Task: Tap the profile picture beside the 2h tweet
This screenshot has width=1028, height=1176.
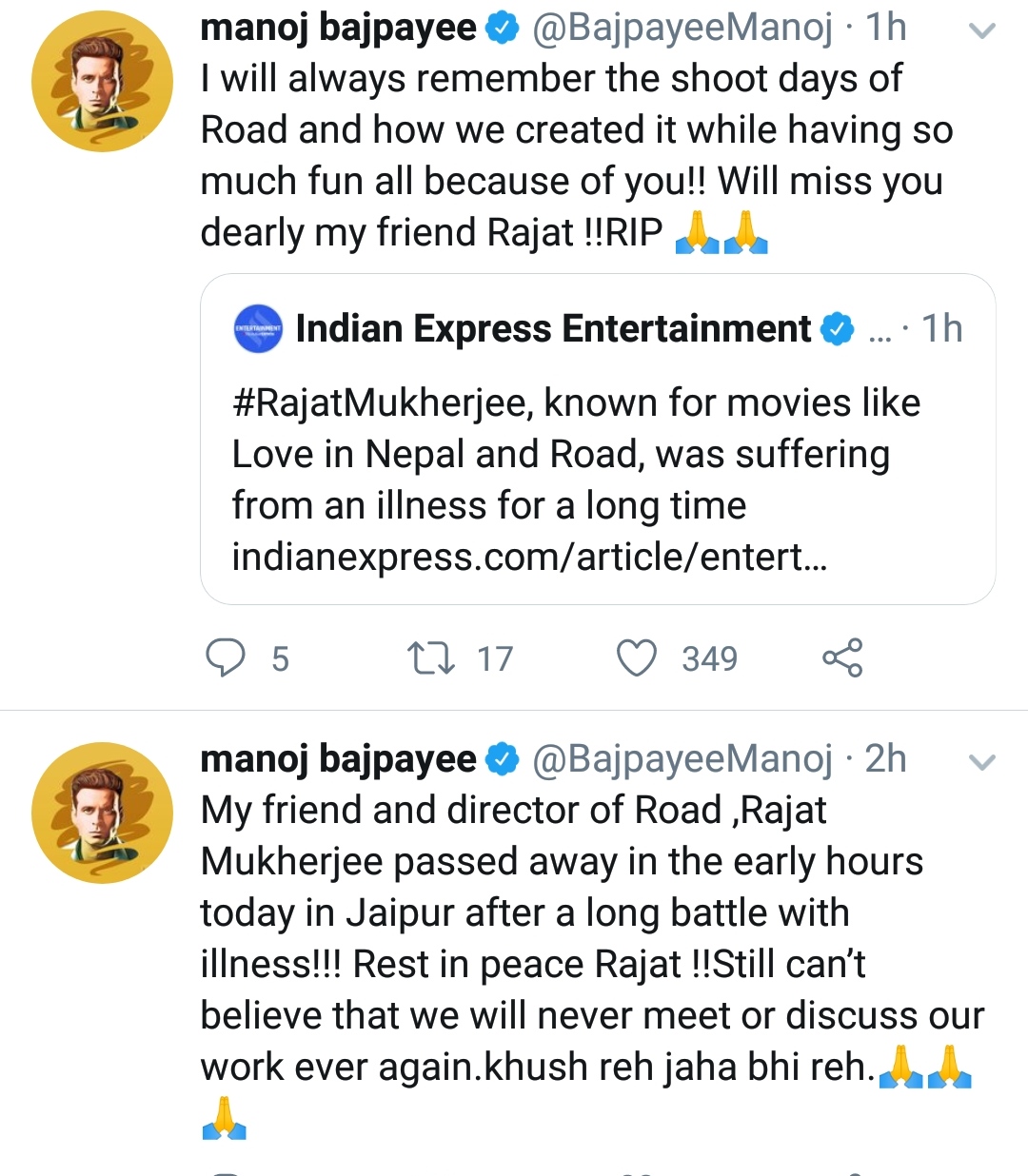Action: click(102, 813)
